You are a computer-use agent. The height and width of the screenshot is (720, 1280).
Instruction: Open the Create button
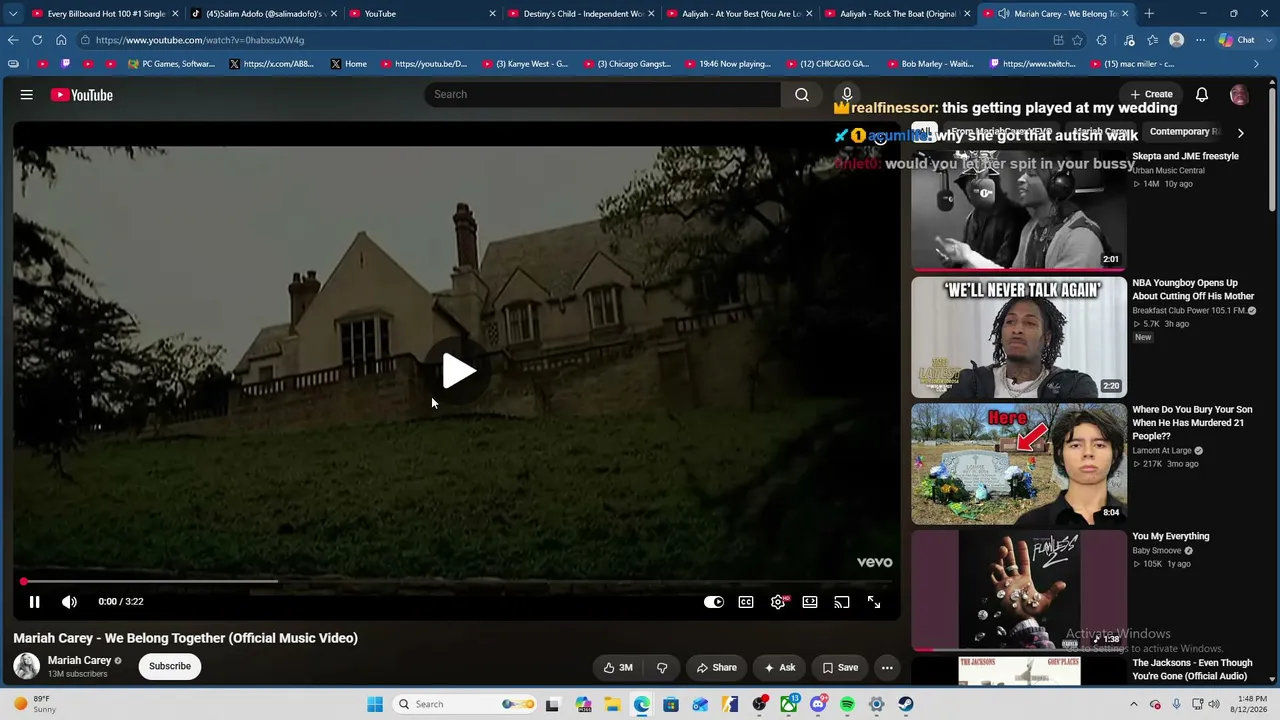tap(1151, 94)
